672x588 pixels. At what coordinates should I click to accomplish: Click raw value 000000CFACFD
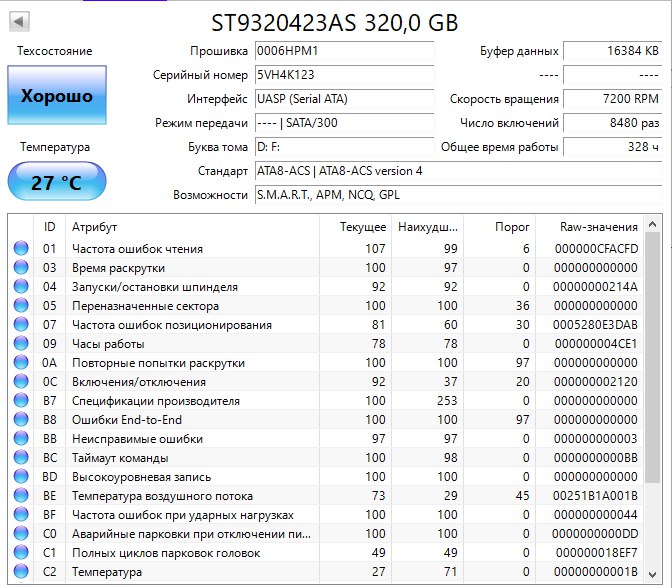click(596, 249)
